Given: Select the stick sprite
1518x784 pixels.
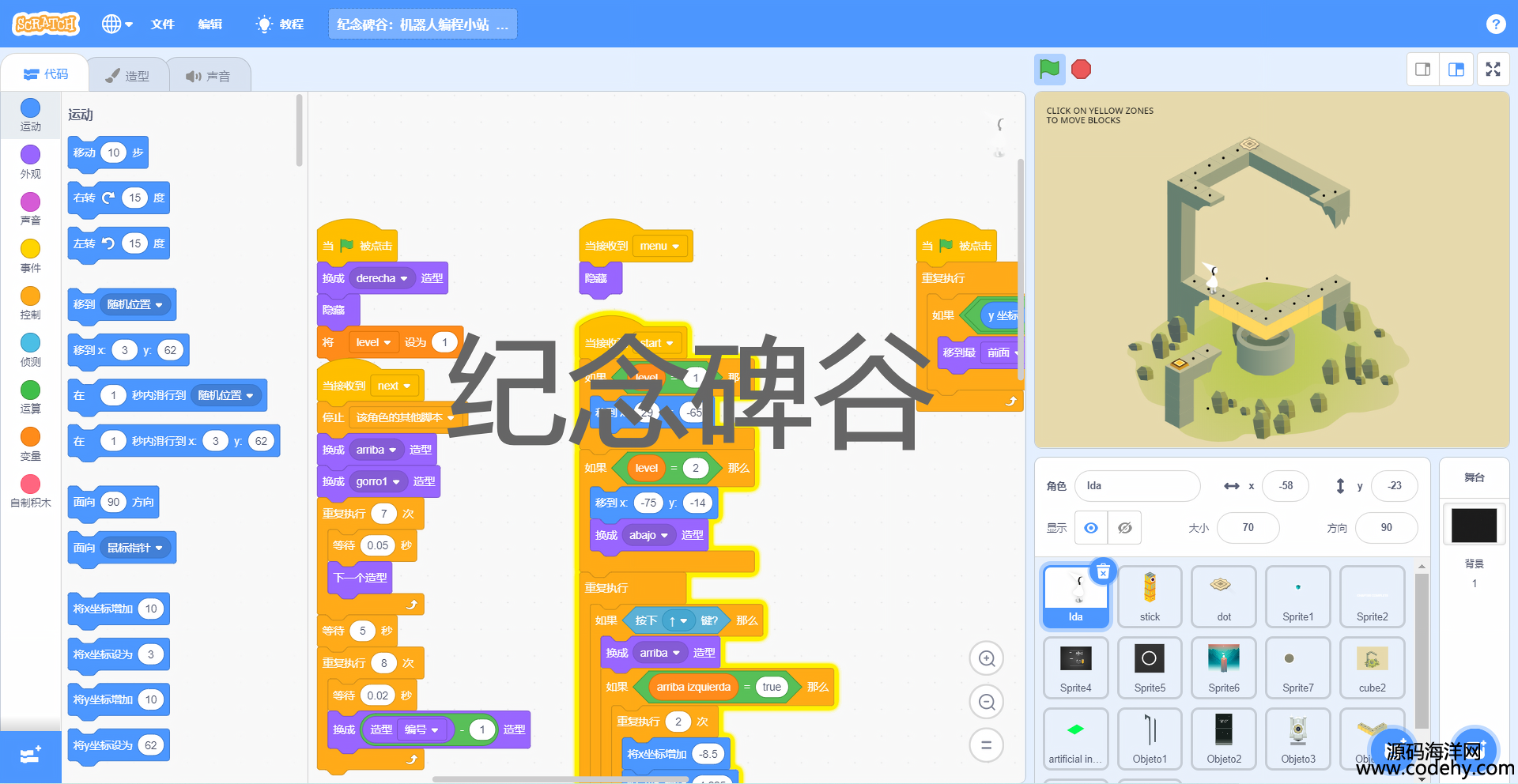Looking at the screenshot, I should 1150,597.
